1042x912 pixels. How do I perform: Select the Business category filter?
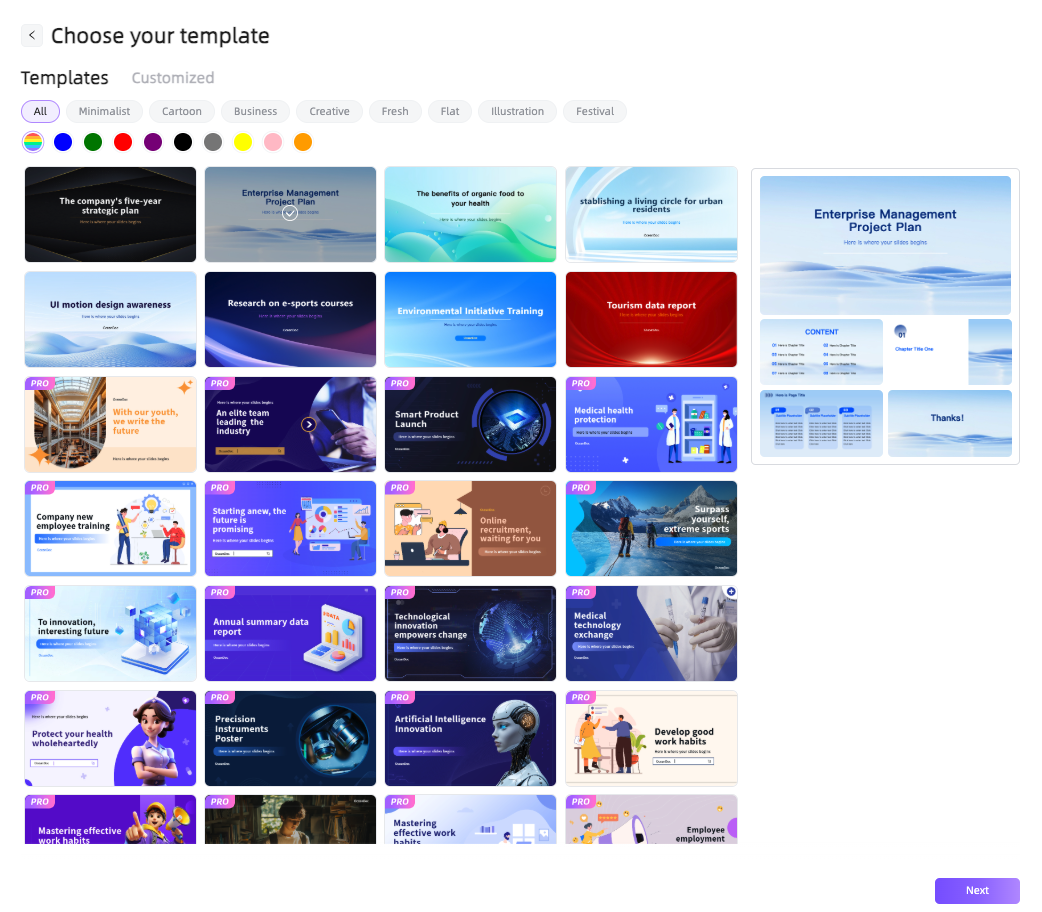pos(256,111)
